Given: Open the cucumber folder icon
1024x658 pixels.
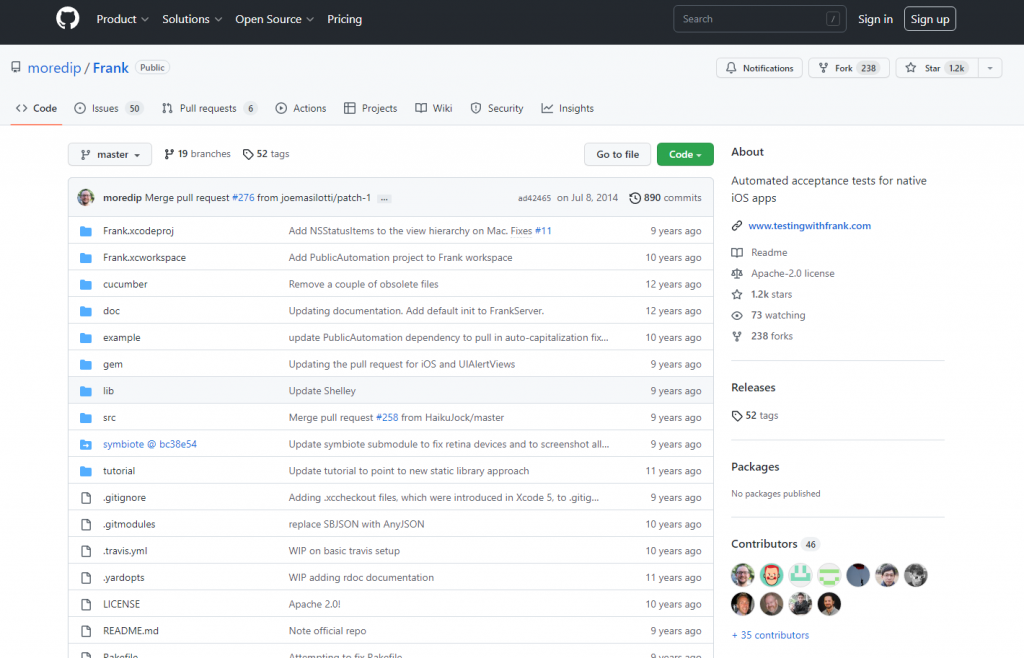Looking at the screenshot, I should point(86,285).
